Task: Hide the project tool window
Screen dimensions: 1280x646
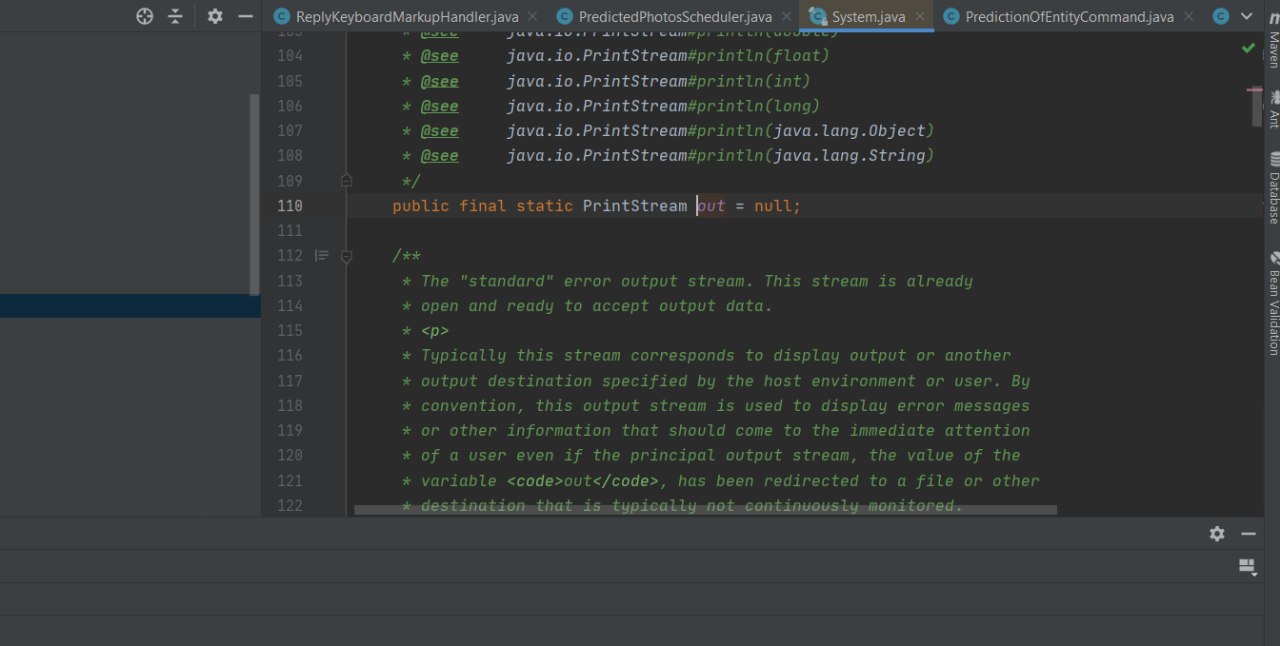Action: coord(245,16)
